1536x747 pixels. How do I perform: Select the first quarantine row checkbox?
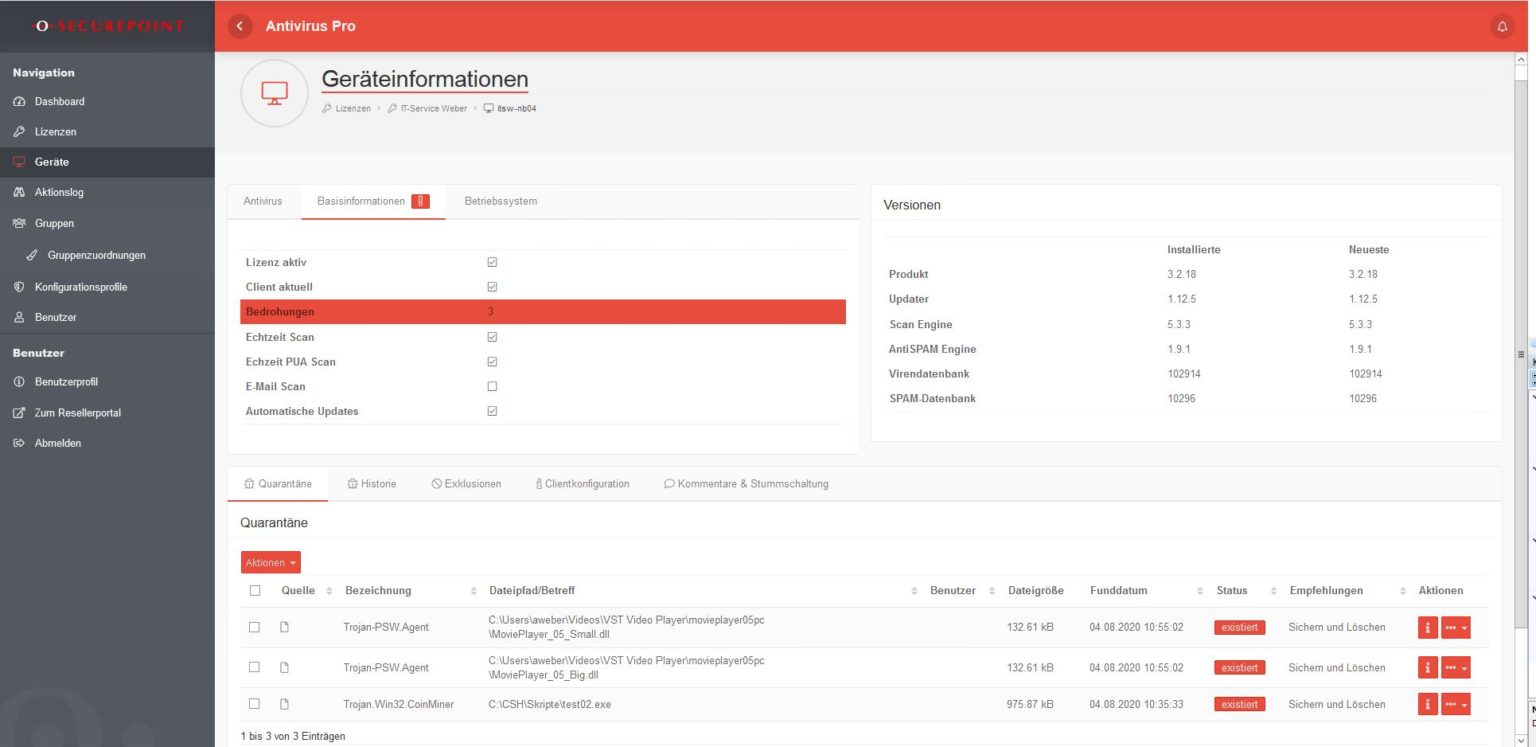254,627
